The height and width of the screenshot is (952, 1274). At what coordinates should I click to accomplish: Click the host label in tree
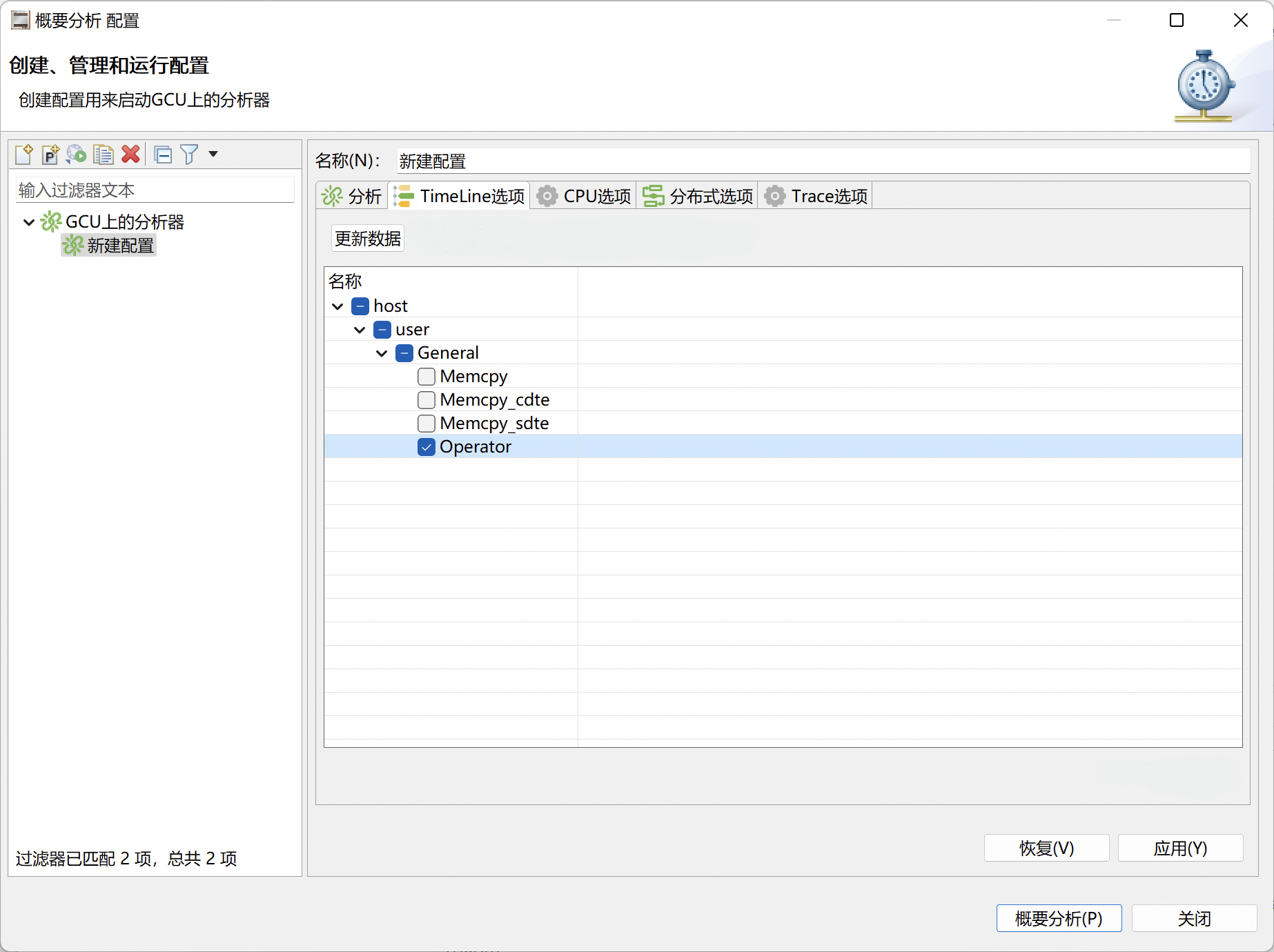[390, 306]
